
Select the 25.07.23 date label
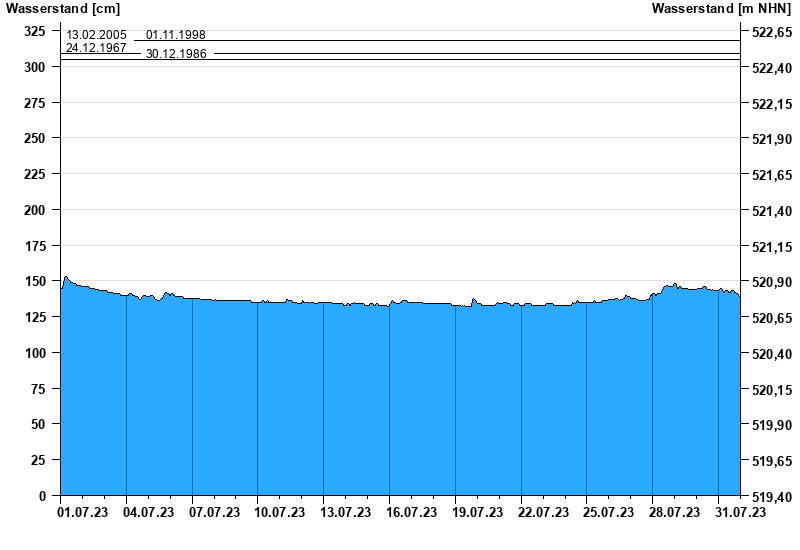point(609,513)
